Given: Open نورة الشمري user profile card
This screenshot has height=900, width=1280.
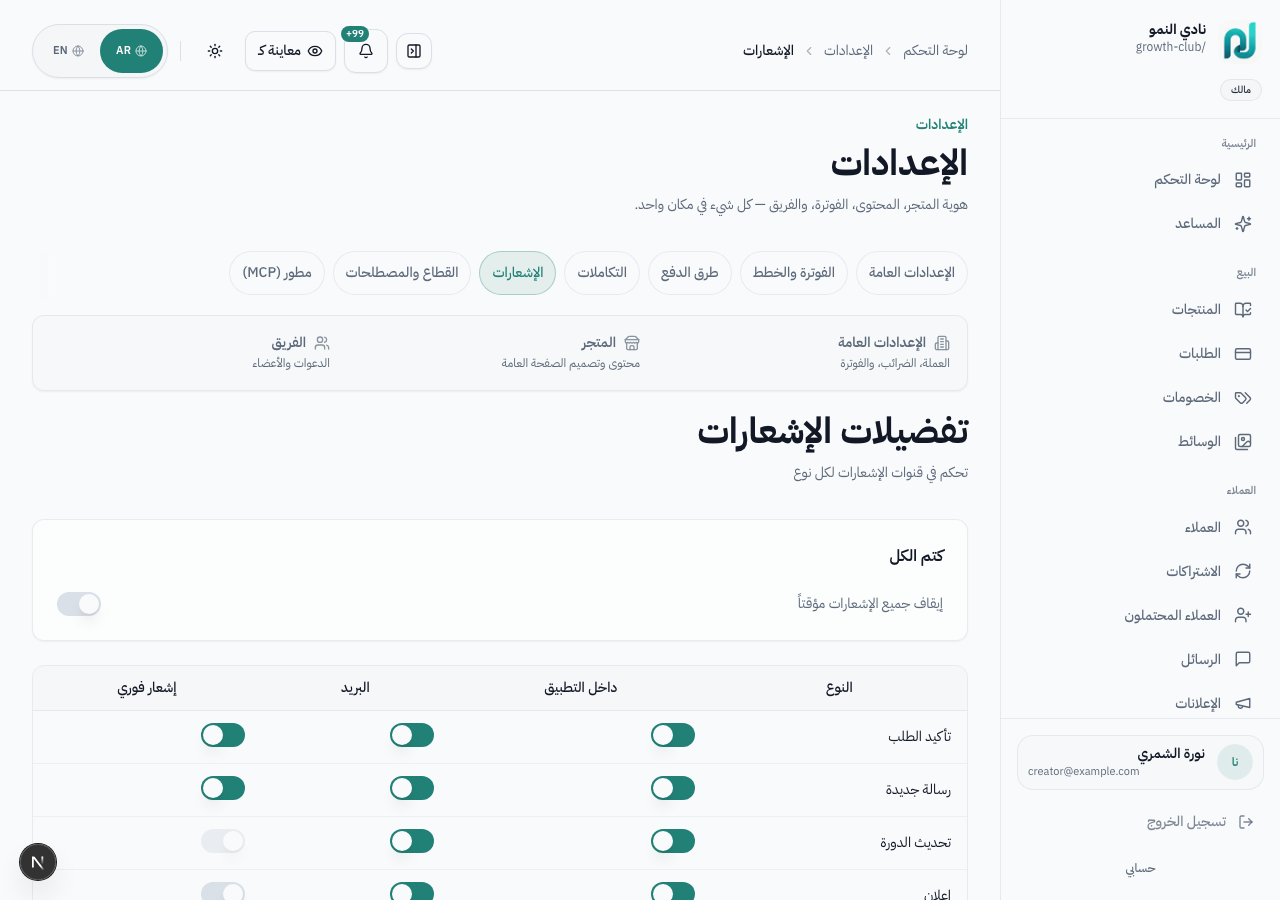Looking at the screenshot, I should point(1140,762).
